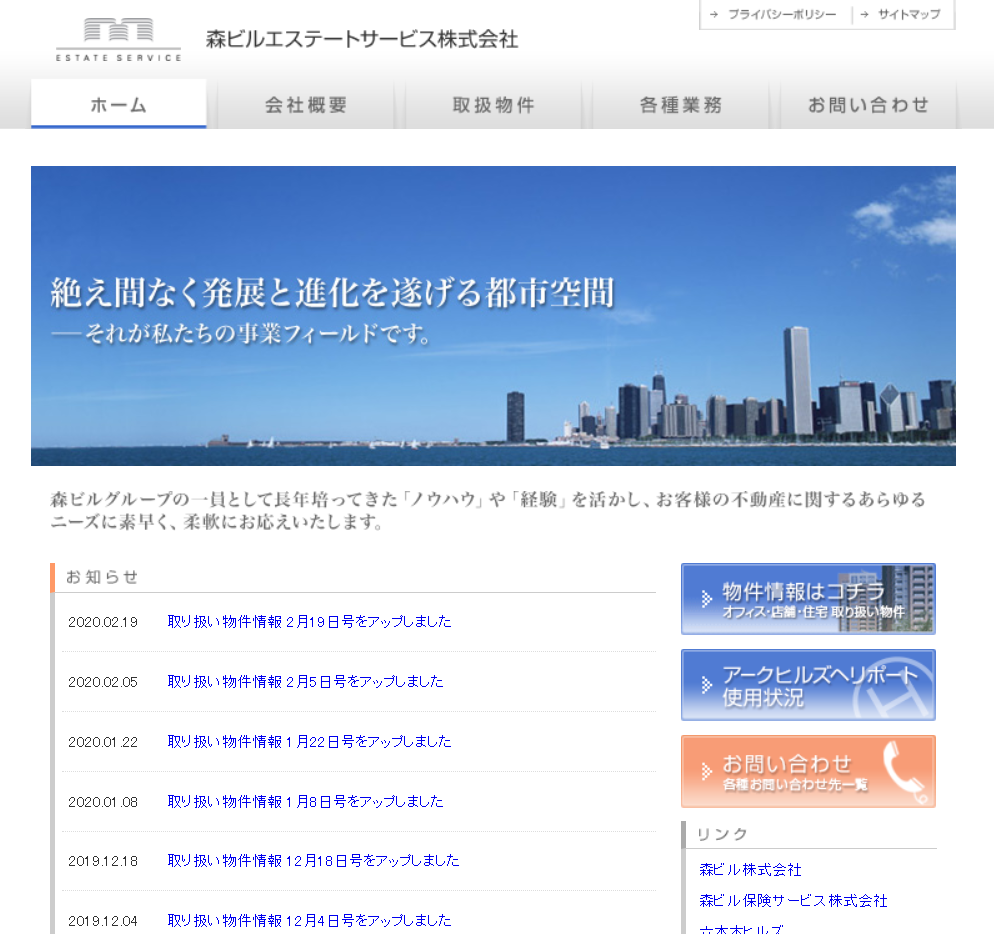Open the 1月8日号 property info news link
Image resolution: width=994 pixels, height=934 pixels.
[305, 802]
